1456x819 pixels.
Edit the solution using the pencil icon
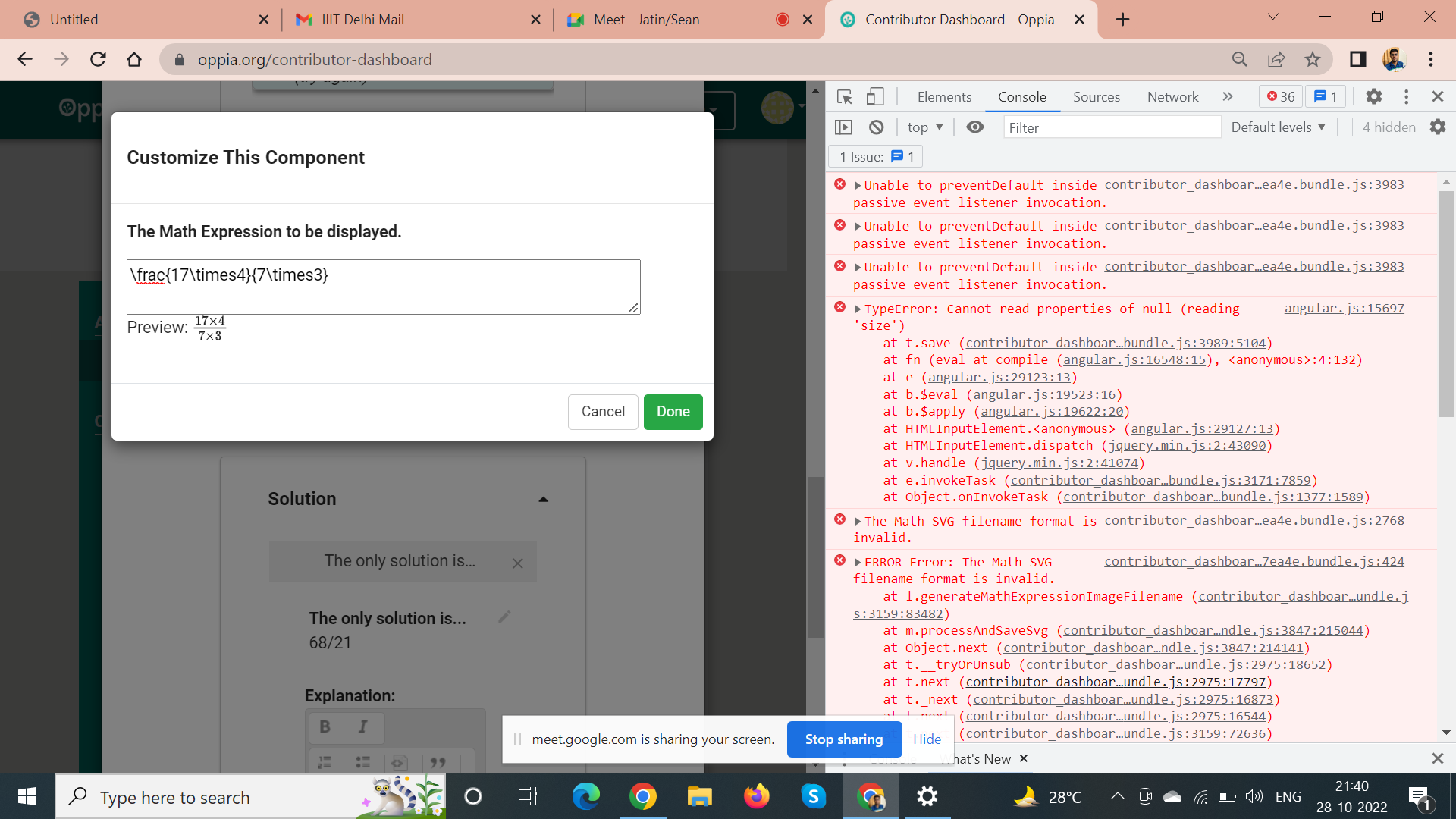505,618
